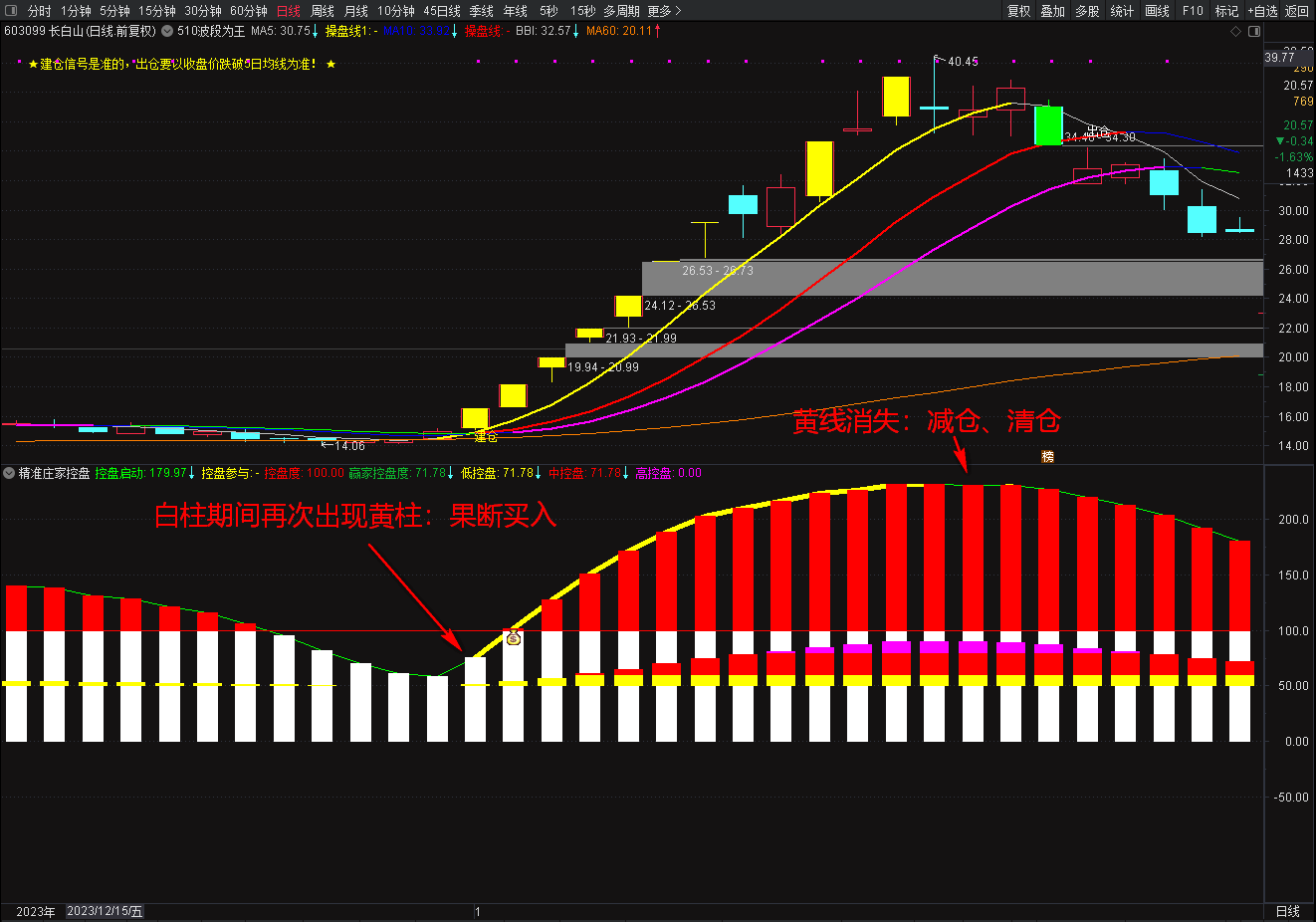The image size is (1316, 922).
Task: Add stock with +自选 button
Action: [1262, 11]
